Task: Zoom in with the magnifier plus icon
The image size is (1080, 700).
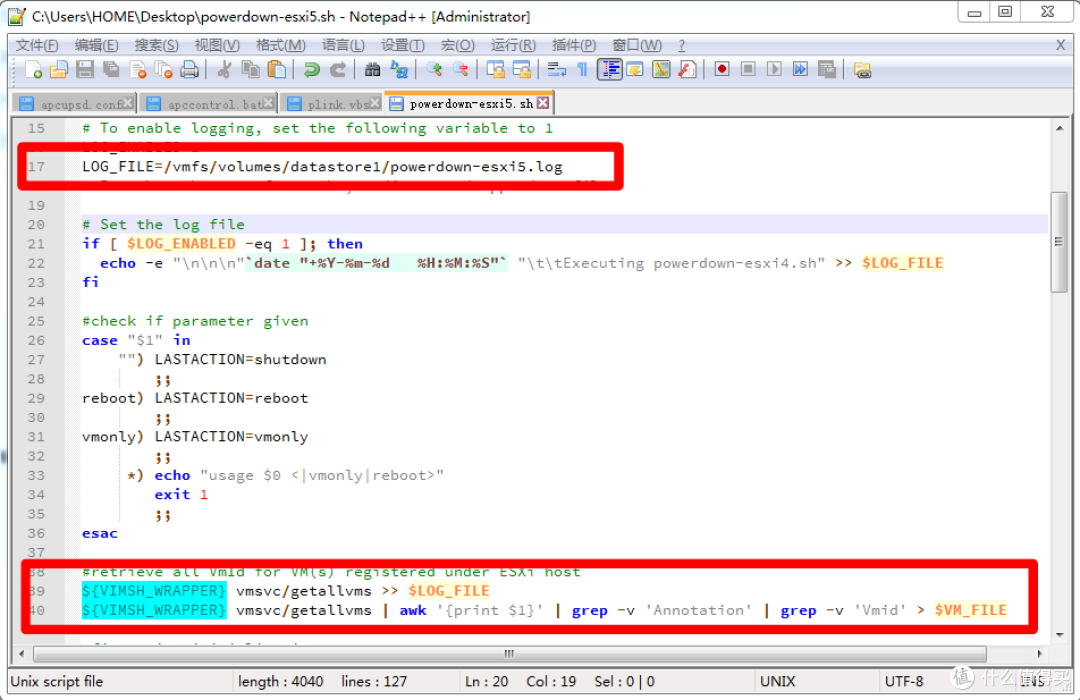Action: pos(434,69)
